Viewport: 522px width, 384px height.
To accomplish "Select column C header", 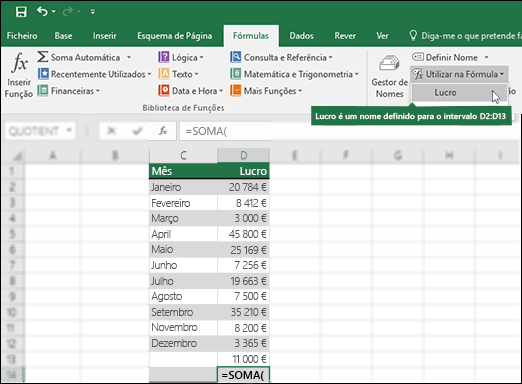I will pos(183,155).
